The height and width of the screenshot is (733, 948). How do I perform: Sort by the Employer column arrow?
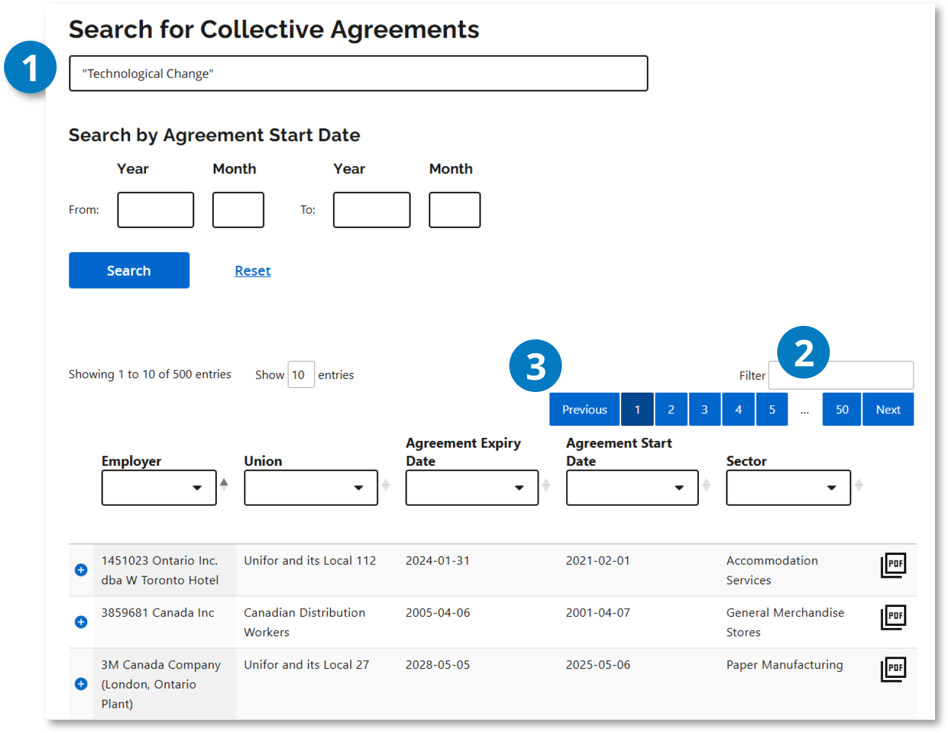224,484
